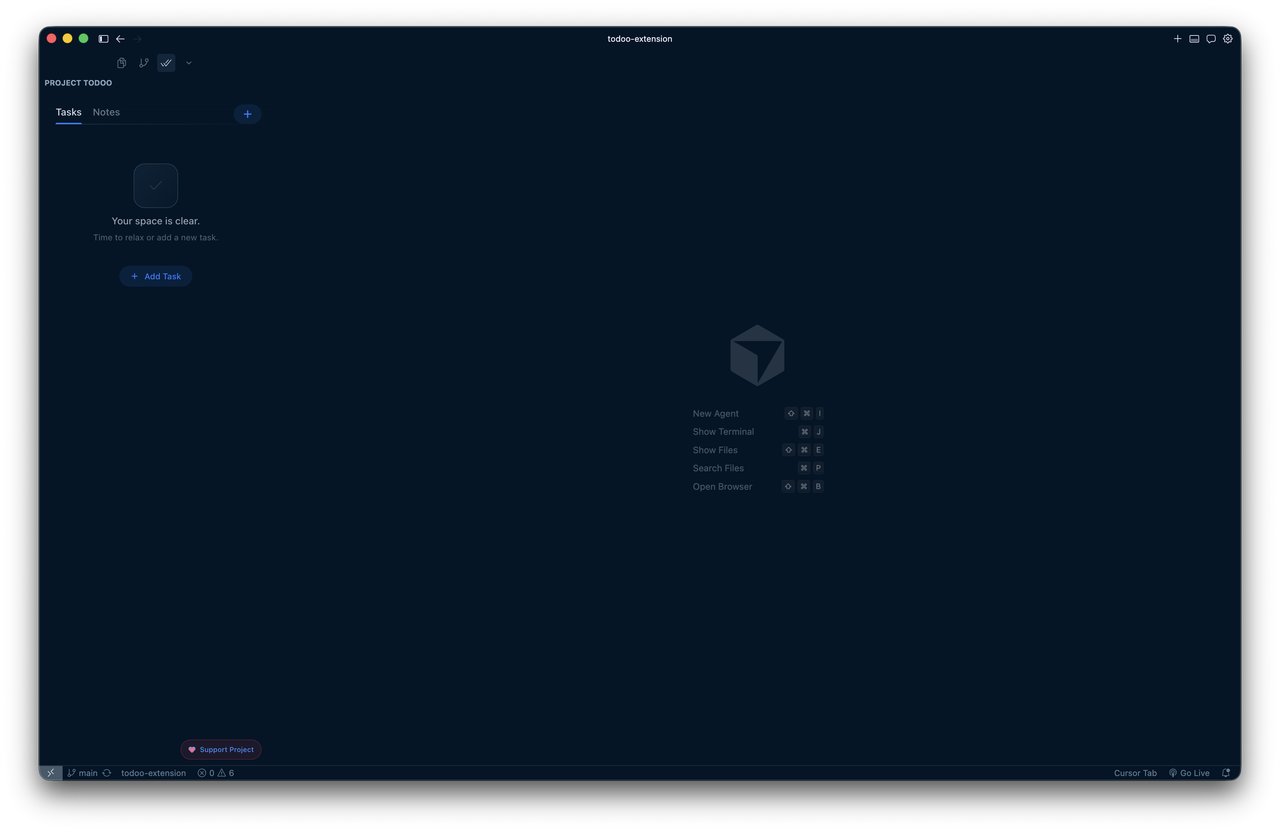This screenshot has height=832, width=1280.
Task: Toggle the panel layout icon top right
Action: point(1194,38)
